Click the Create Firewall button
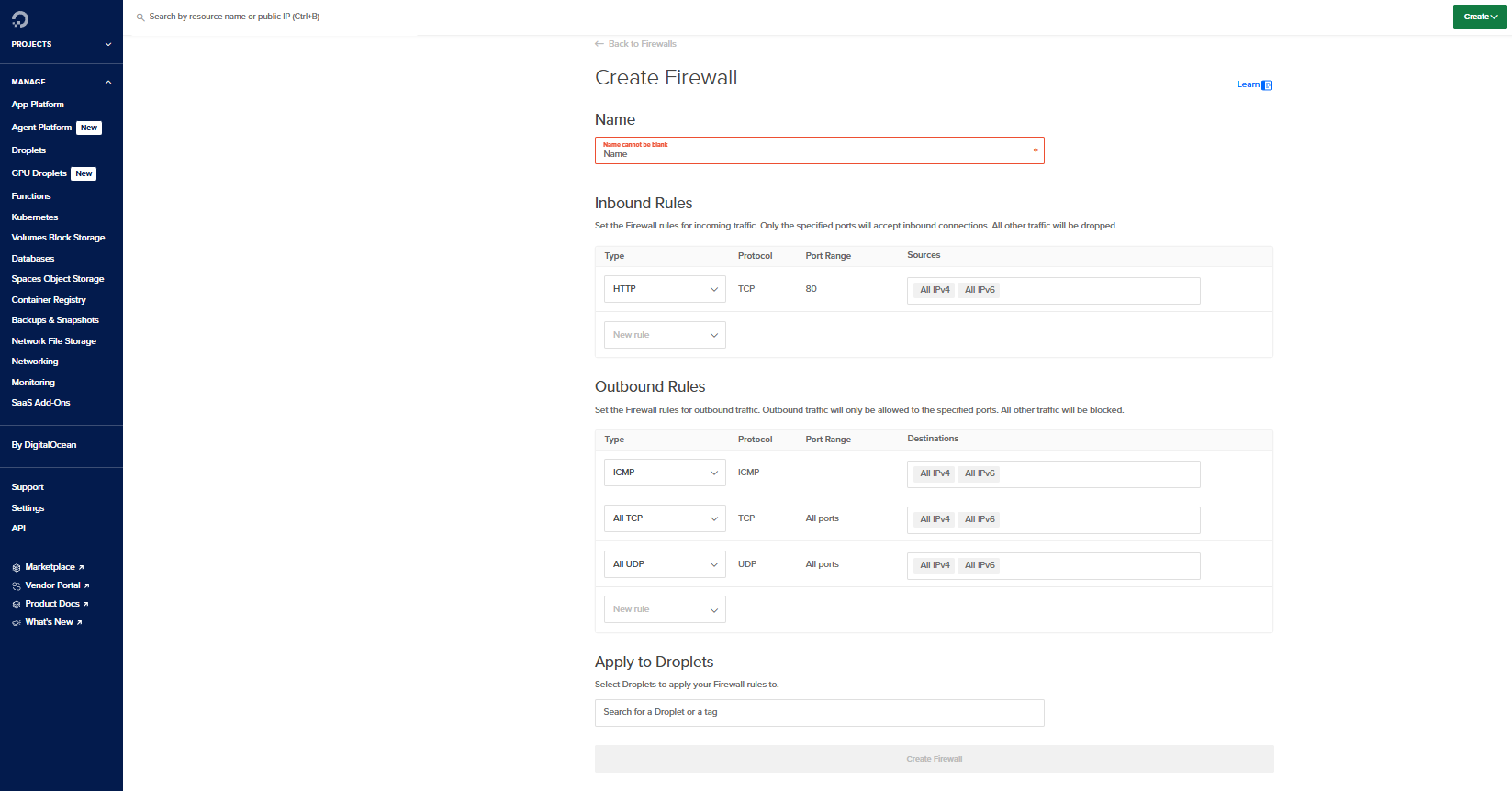The image size is (1512, 791). pyautogui.click(x=934, y=759)
